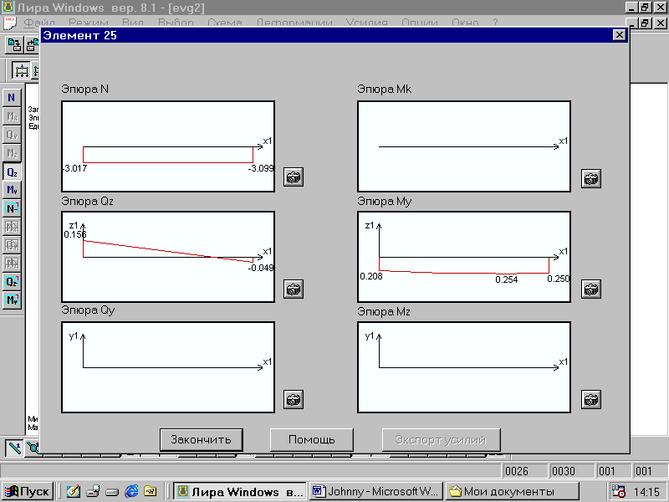
Task: Click inside the Эпюра N diagram plot
Action: point(168,146)
